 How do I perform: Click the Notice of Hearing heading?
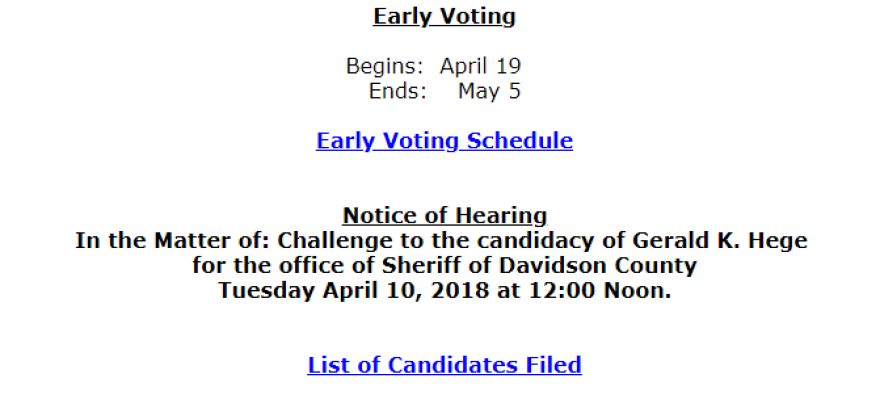[x=444, y=215]
